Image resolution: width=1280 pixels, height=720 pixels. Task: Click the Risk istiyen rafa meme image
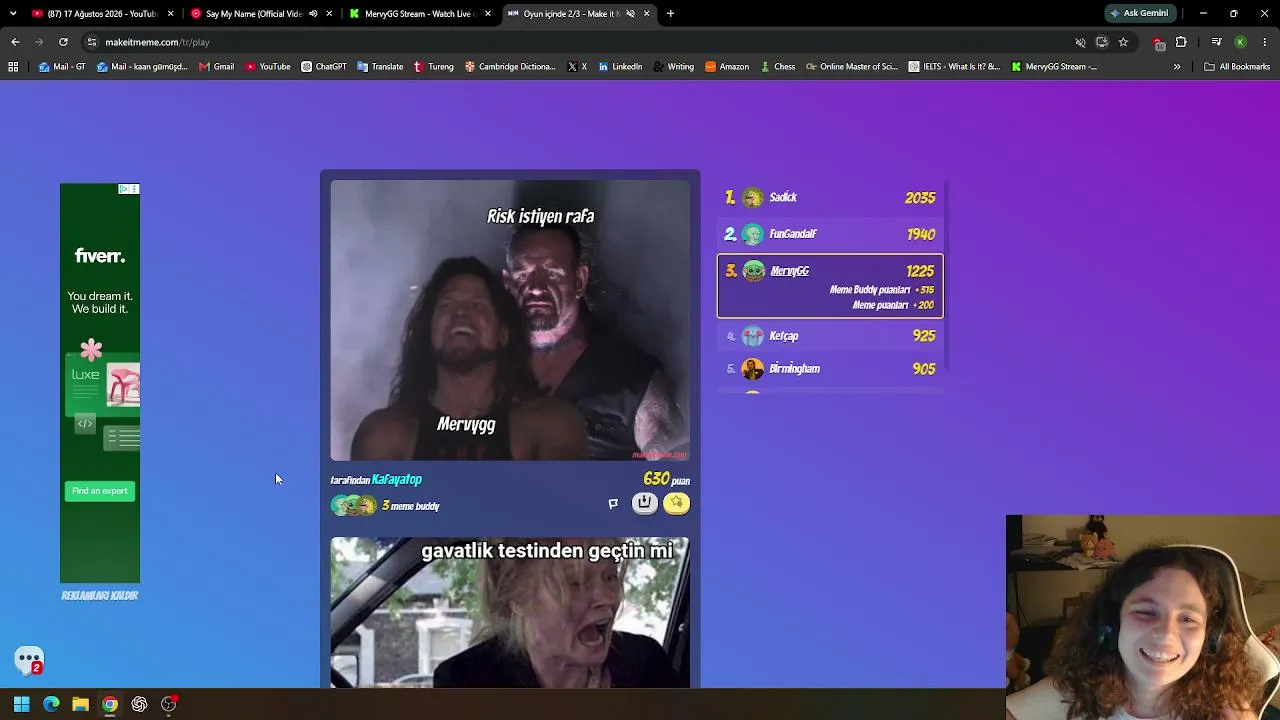point(510,320)
